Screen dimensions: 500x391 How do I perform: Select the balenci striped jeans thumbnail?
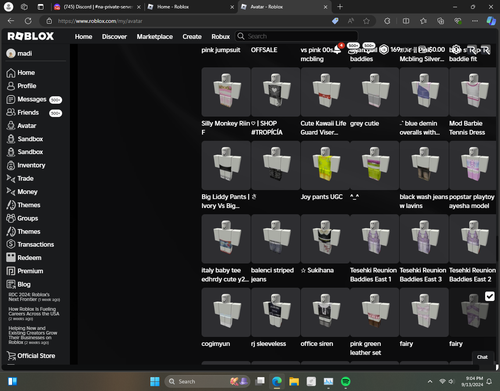(x=276, y=239)
